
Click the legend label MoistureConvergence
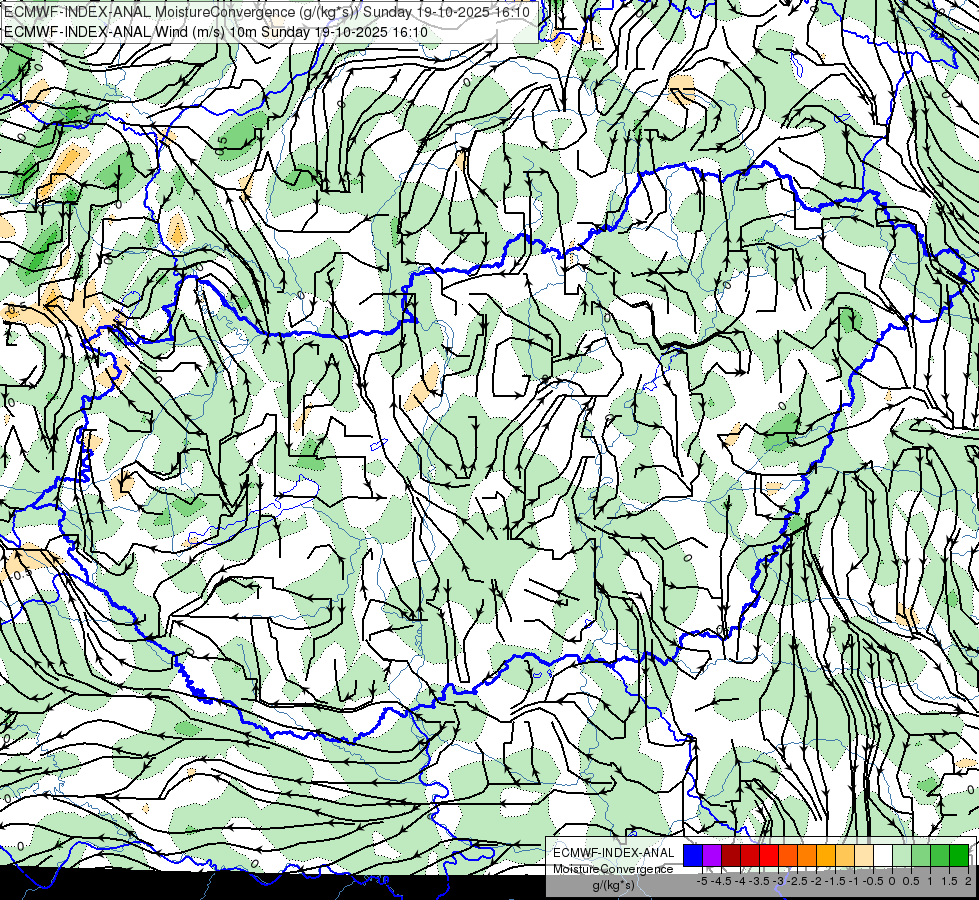(x=613, y=869)
